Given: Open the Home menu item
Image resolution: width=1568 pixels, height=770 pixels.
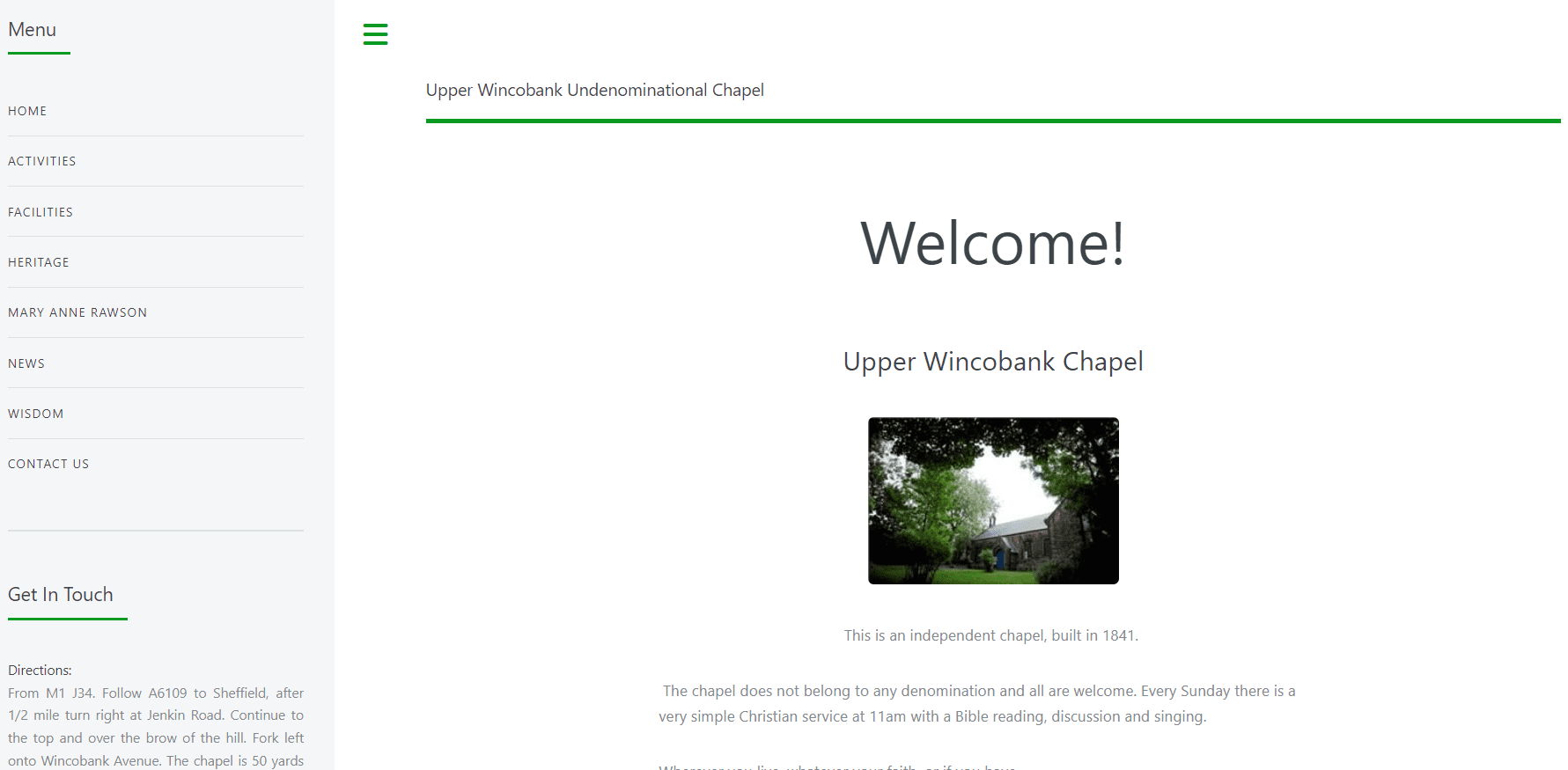Looking at the screenshot, I should pos(27,111).
